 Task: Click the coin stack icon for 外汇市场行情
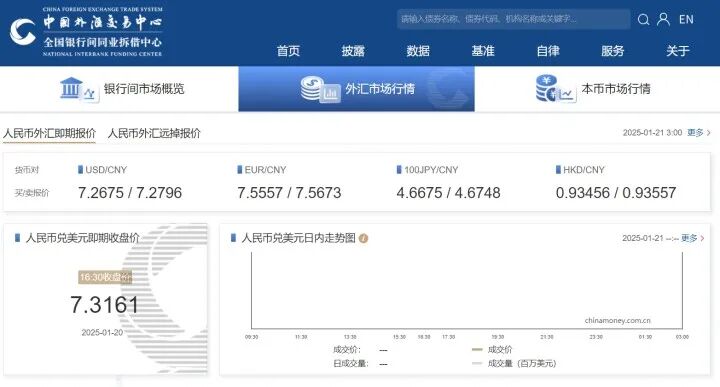tap(320, 90)
